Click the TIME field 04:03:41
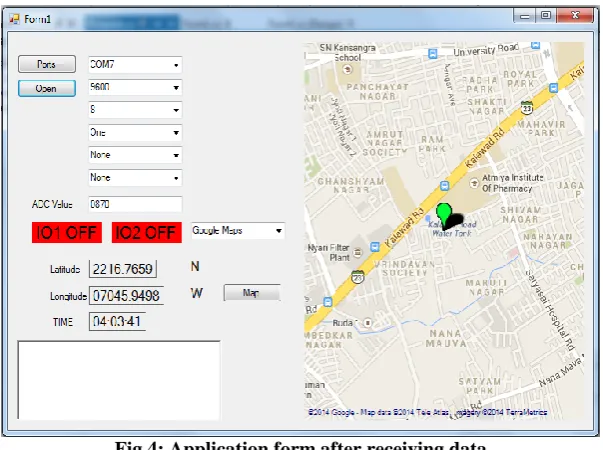This screenshot has height=450, width=603. 117,322
